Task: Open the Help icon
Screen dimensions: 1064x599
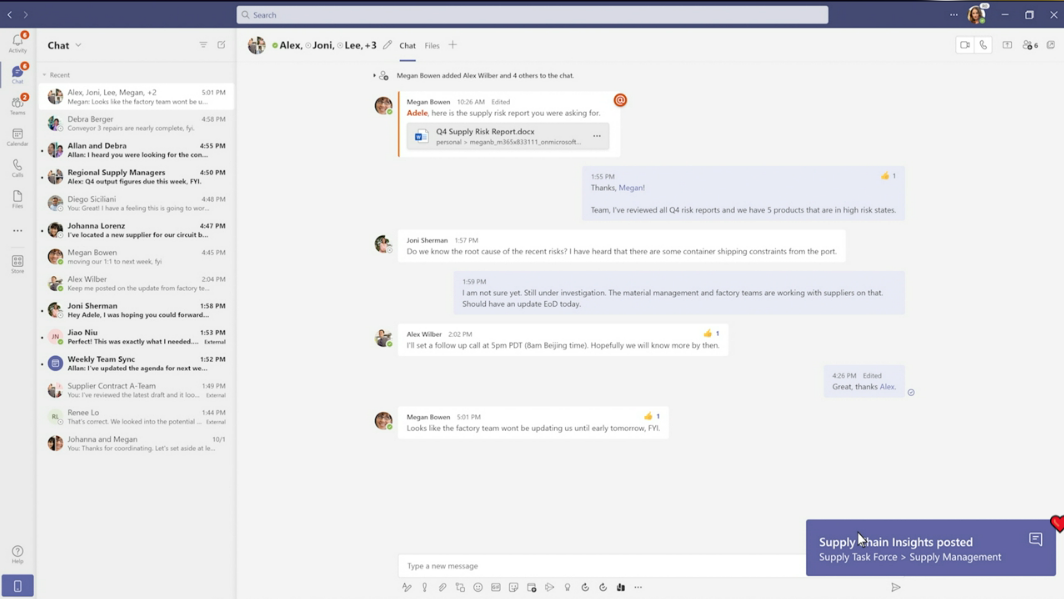Action: [18, 554]
